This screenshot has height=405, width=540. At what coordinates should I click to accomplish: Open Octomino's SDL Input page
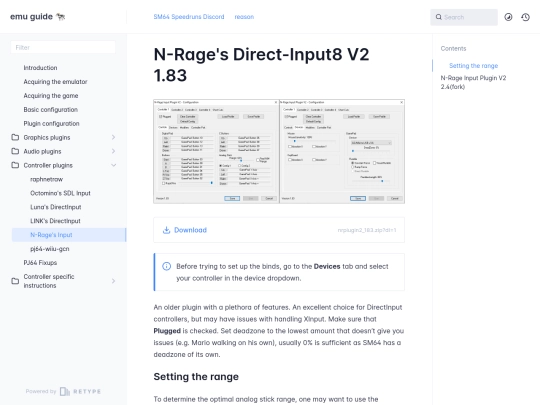[60, 193]
